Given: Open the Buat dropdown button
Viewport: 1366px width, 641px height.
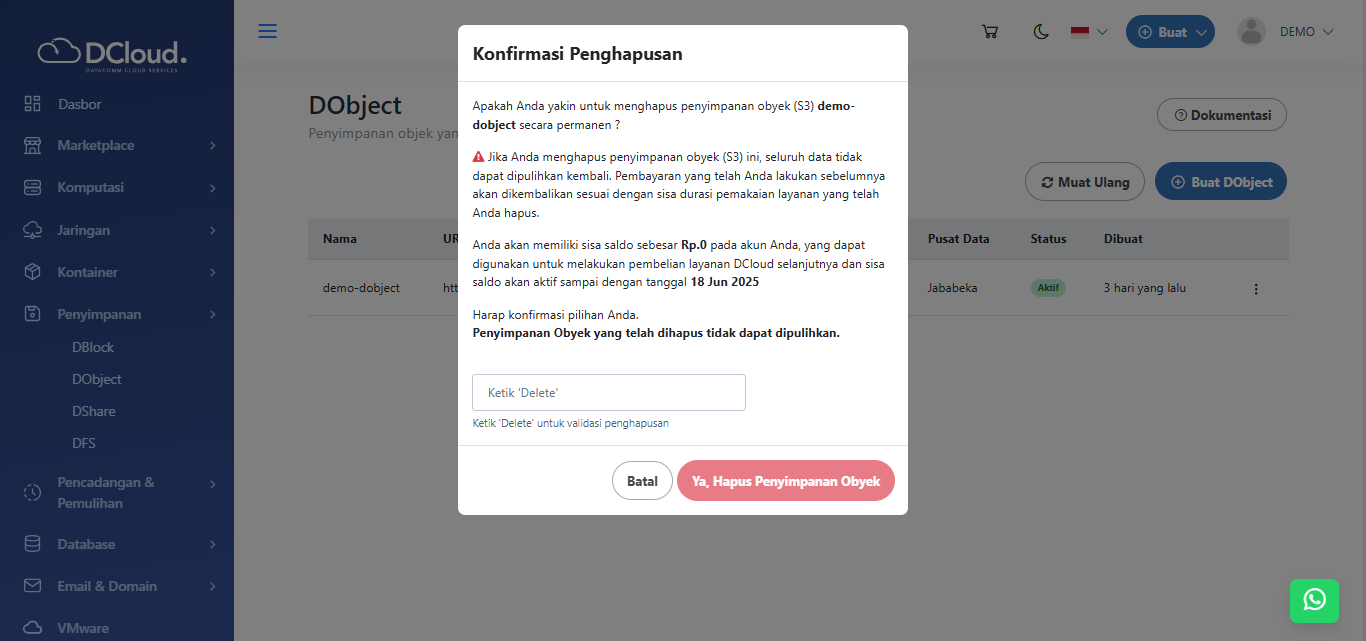Looking at the screenshot, I should [x=1170, y=32].
